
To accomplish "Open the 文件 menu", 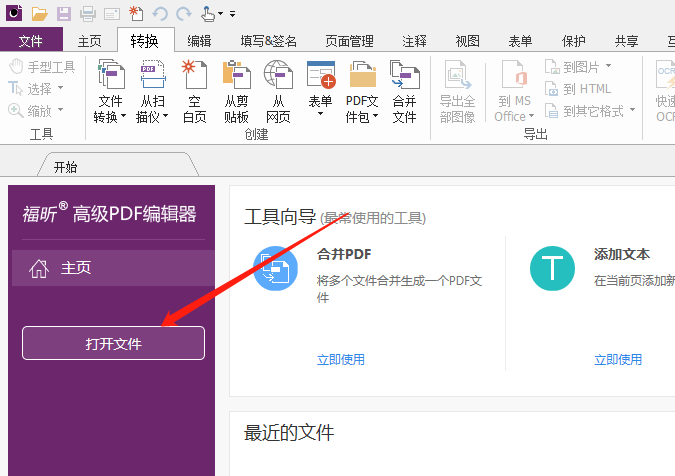I will point(31,41).
